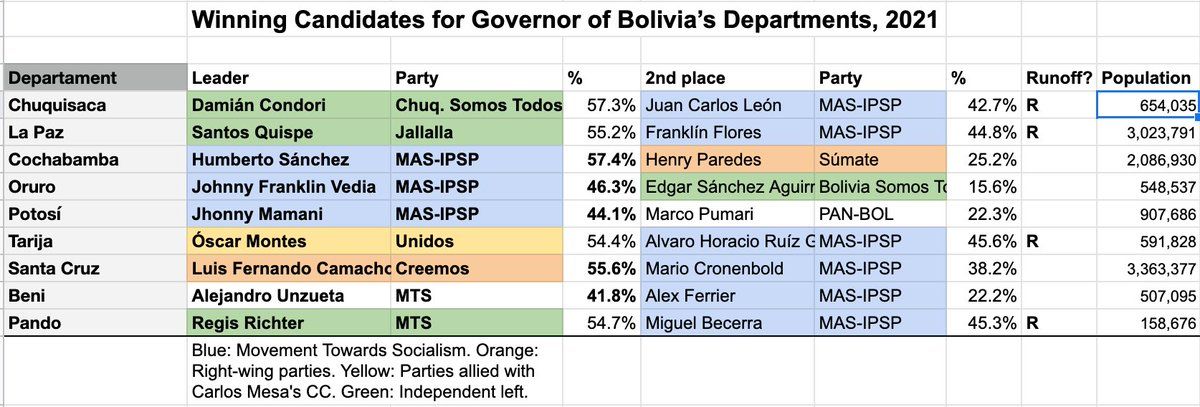This screenshot has width=1200, height=407.
Task: Select the Luis Fernando Camacho cell
Action: [x=289, y=269]
